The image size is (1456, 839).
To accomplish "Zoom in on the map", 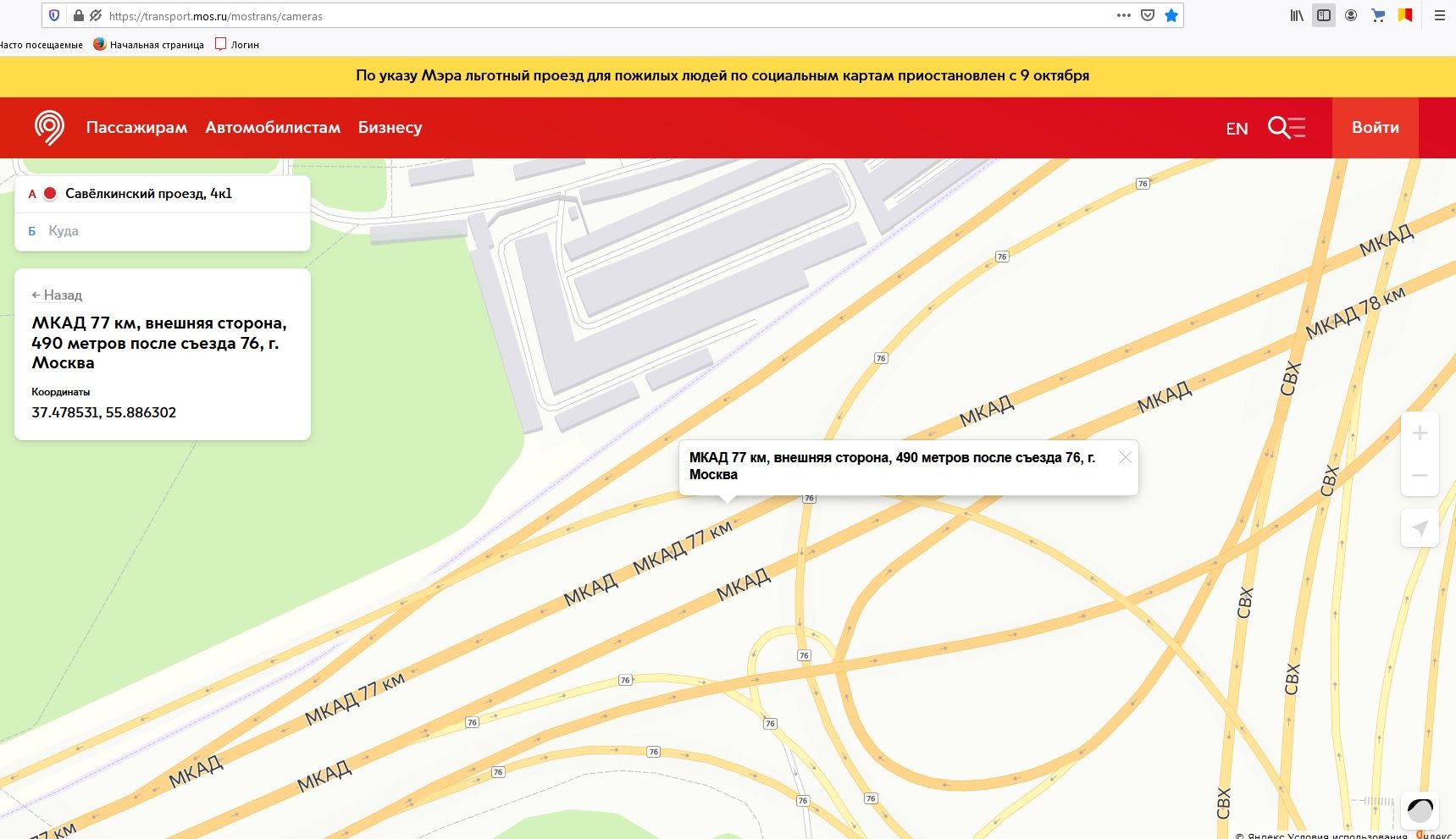I will (x=1420, y=433).
